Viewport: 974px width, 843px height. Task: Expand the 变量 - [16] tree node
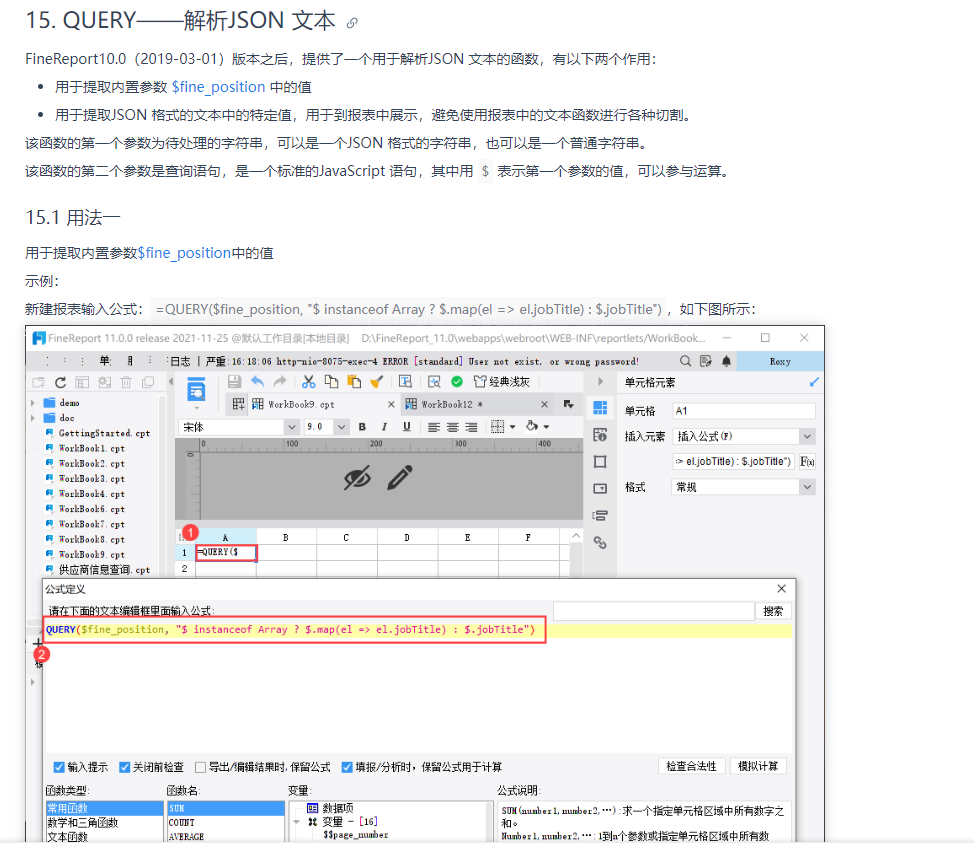298,822
